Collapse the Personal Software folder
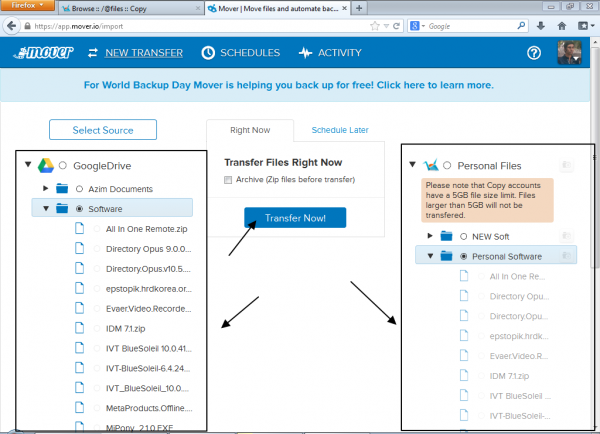This screenshot has height=434, width=600. tap(430, 256)
